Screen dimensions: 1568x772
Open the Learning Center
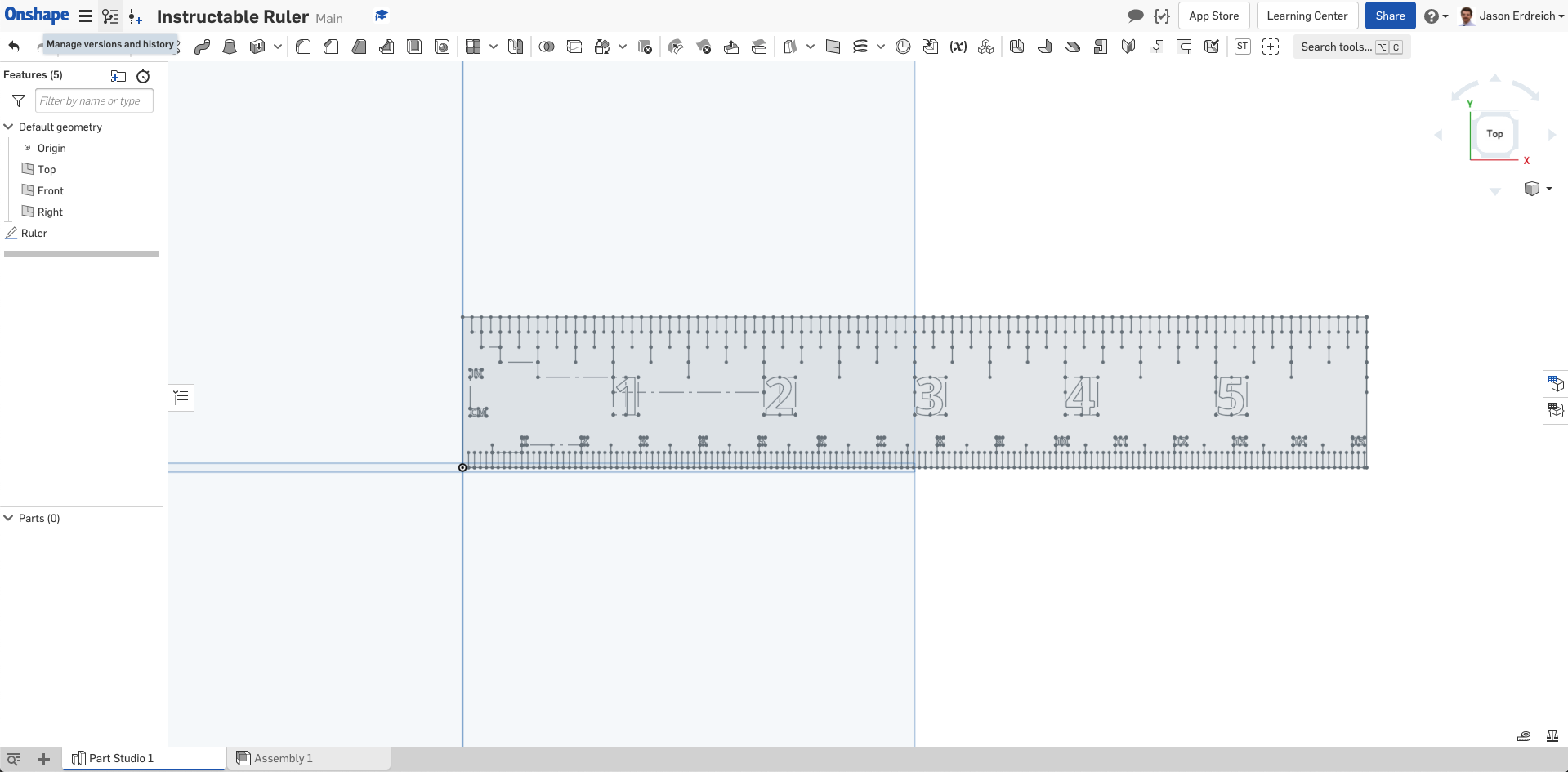pos(1306,16)
